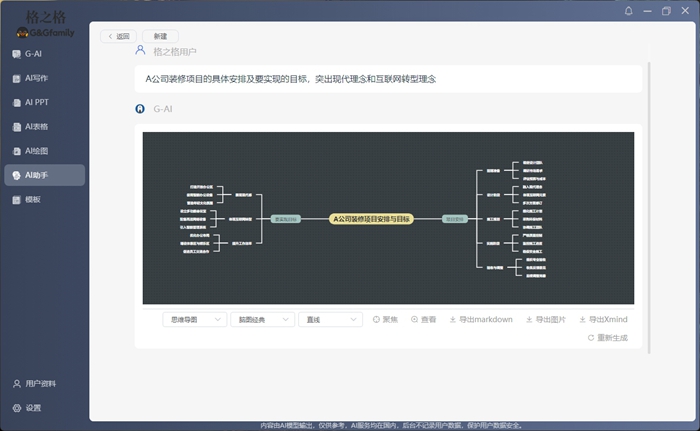Click 返回 back button
Image resolution: width=700 pixels, height=431 pixels.
(x=118, y=36)
